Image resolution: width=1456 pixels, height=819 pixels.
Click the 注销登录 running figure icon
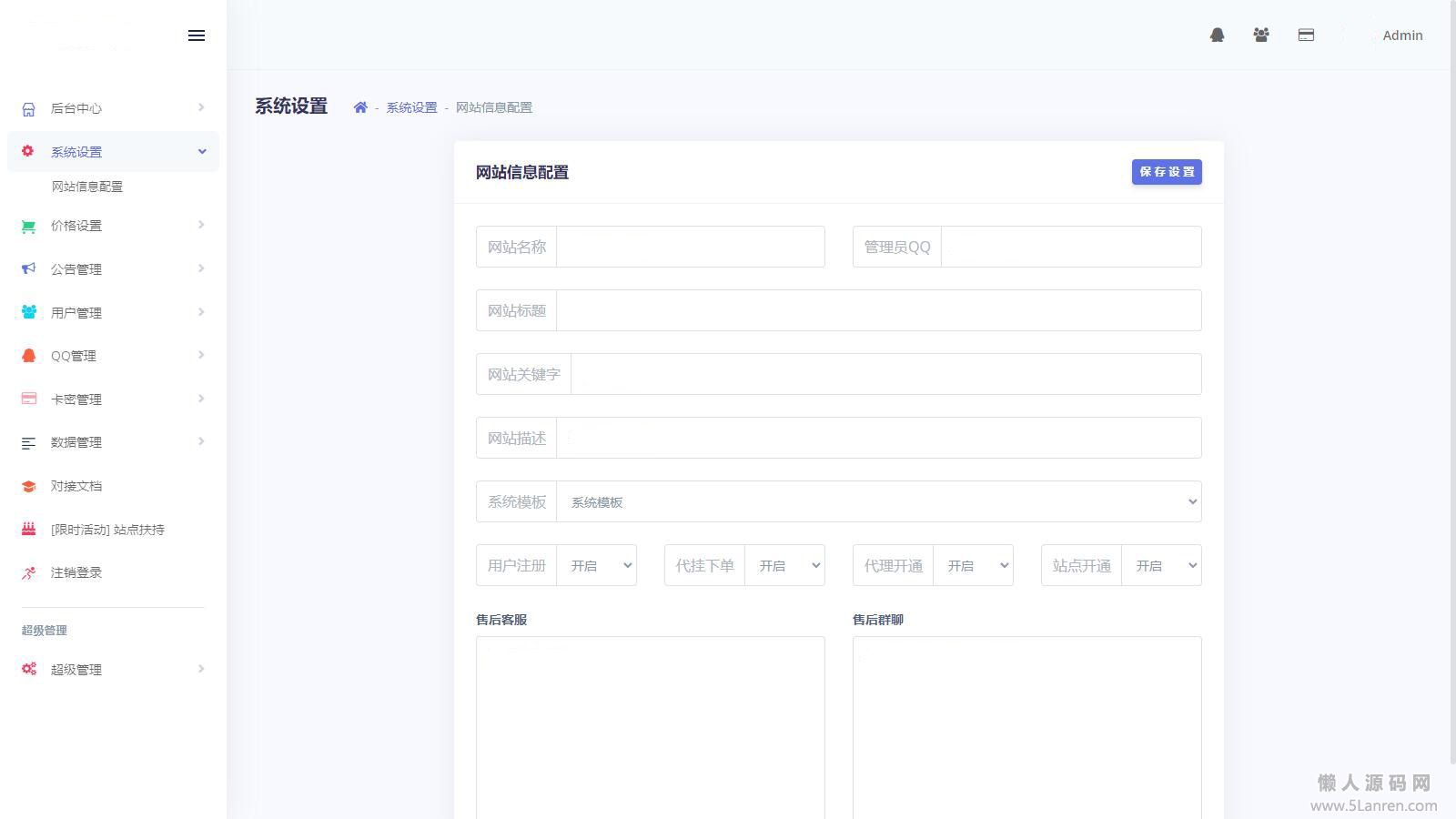pos(28,572)
